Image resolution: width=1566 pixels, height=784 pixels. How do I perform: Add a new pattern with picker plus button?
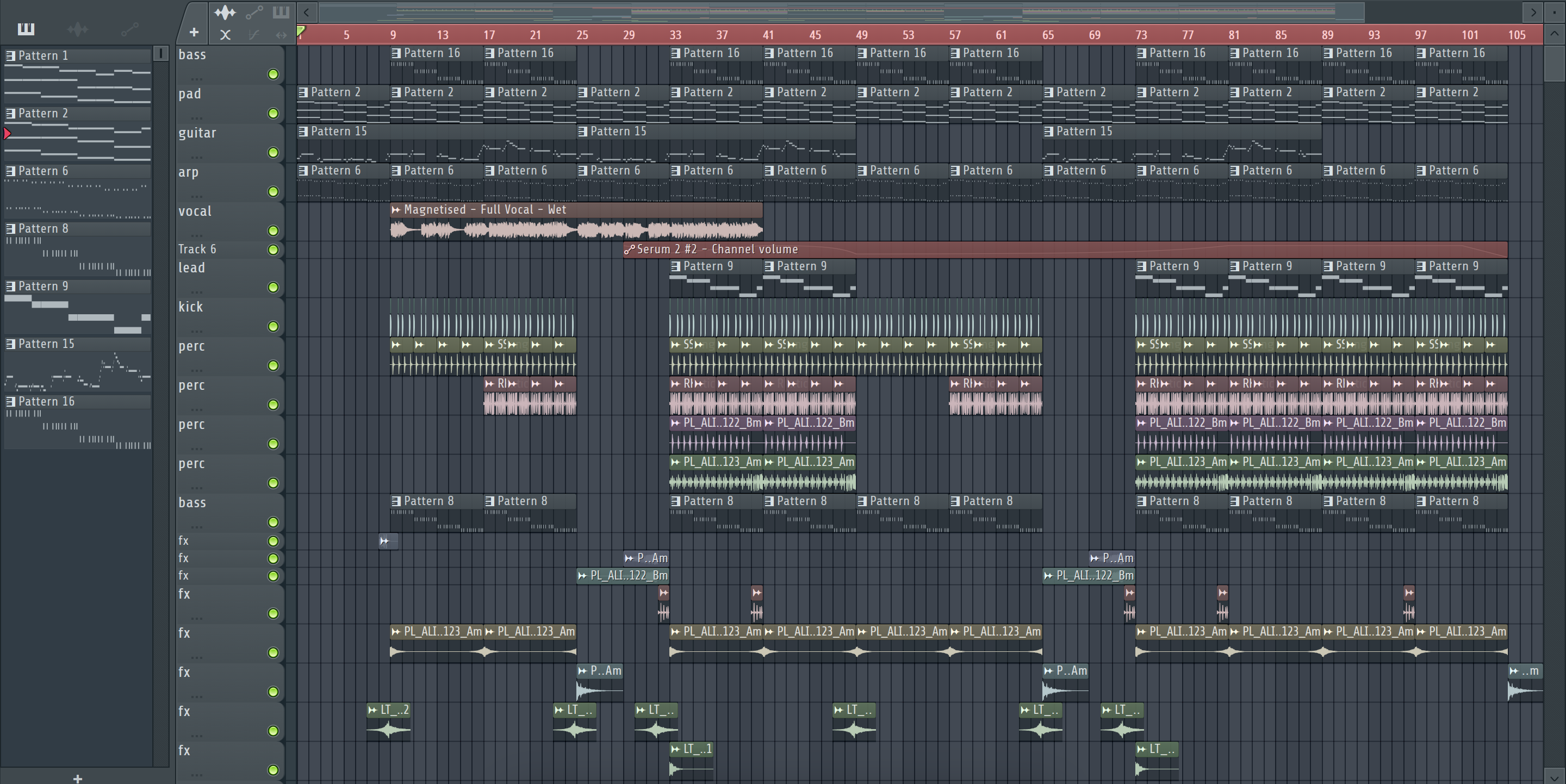coord(77,778)
